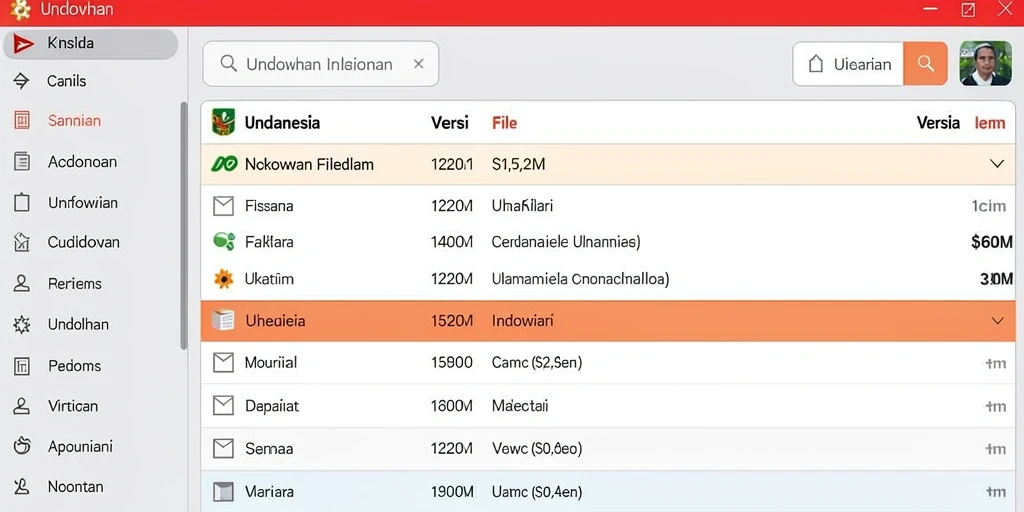Click the Apouniani sidebar icon
1024x512 pixels.
[x=22, y=447]
